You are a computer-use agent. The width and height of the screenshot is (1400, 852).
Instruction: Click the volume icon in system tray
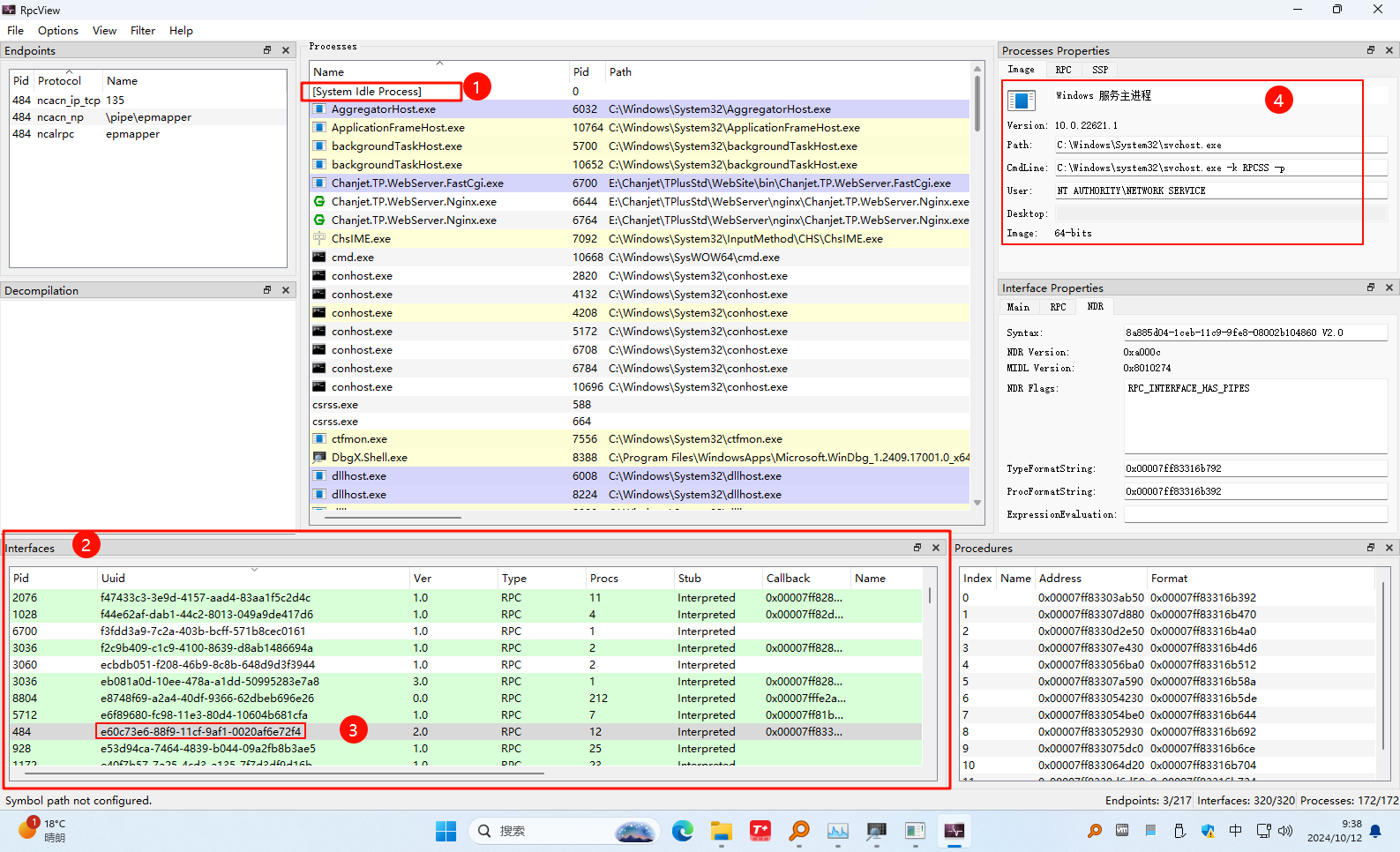tap(1285, 831)
